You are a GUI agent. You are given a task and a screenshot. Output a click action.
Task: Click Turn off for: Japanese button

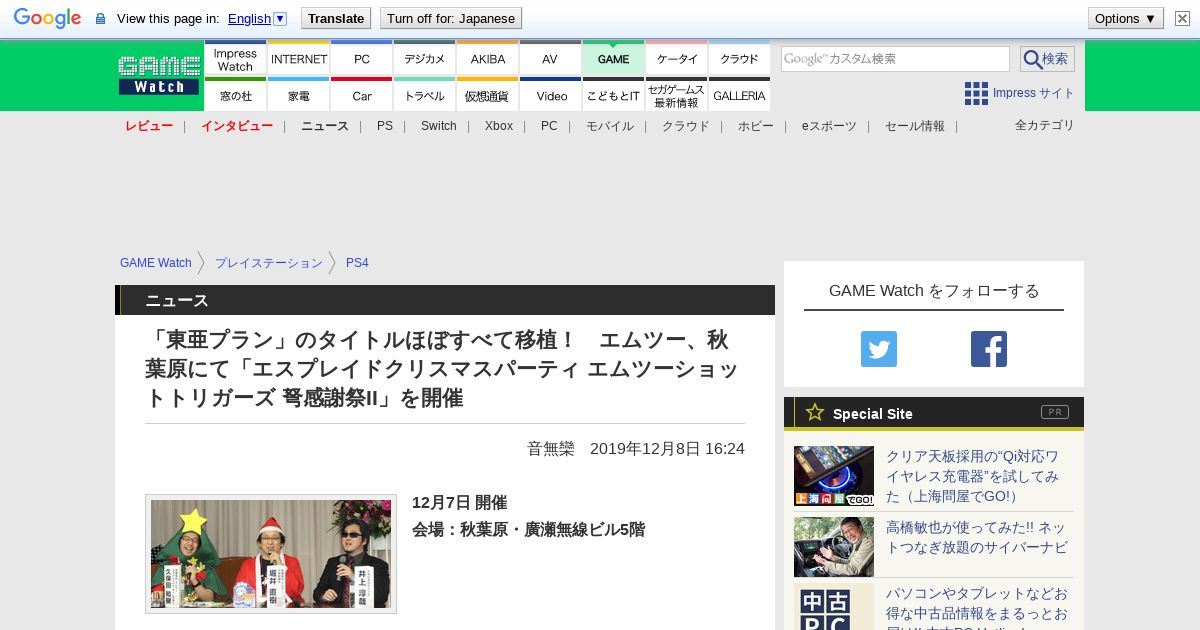(451, 18)
